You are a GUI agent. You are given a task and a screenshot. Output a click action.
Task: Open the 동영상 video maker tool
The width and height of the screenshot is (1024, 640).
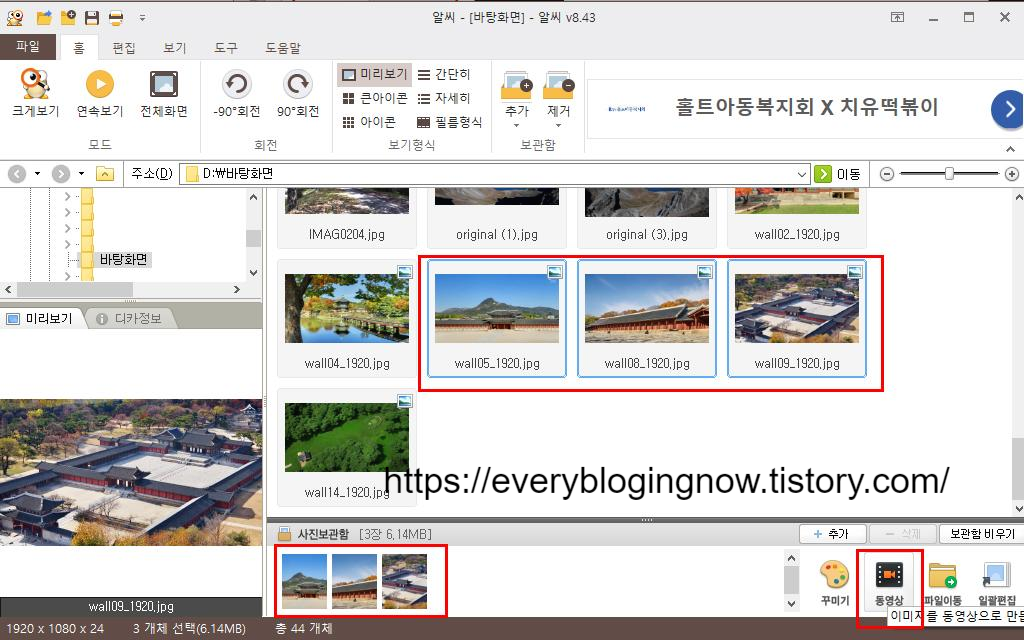(889, 583)
